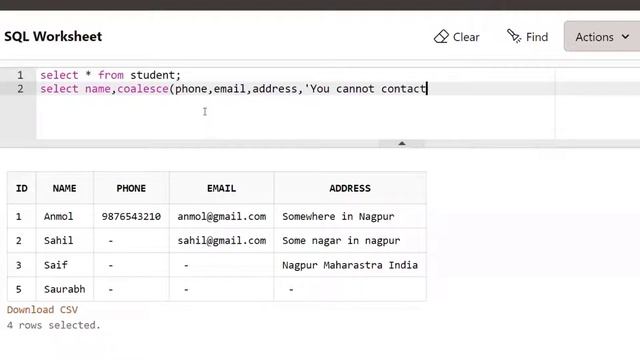Click the empty address cell for Saurabh
The height and width of the screenshot is (360, 640).
(x=350, y=289)
